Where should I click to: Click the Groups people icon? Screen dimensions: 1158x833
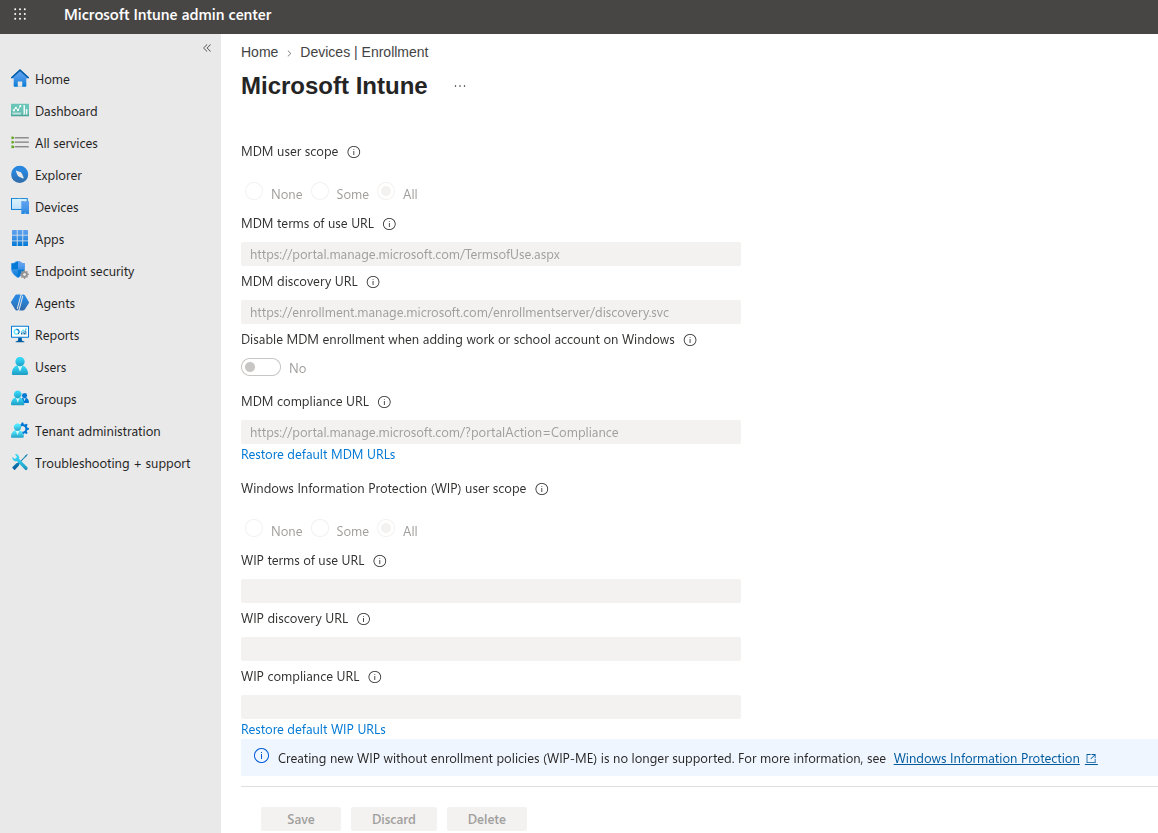(20, 399)
